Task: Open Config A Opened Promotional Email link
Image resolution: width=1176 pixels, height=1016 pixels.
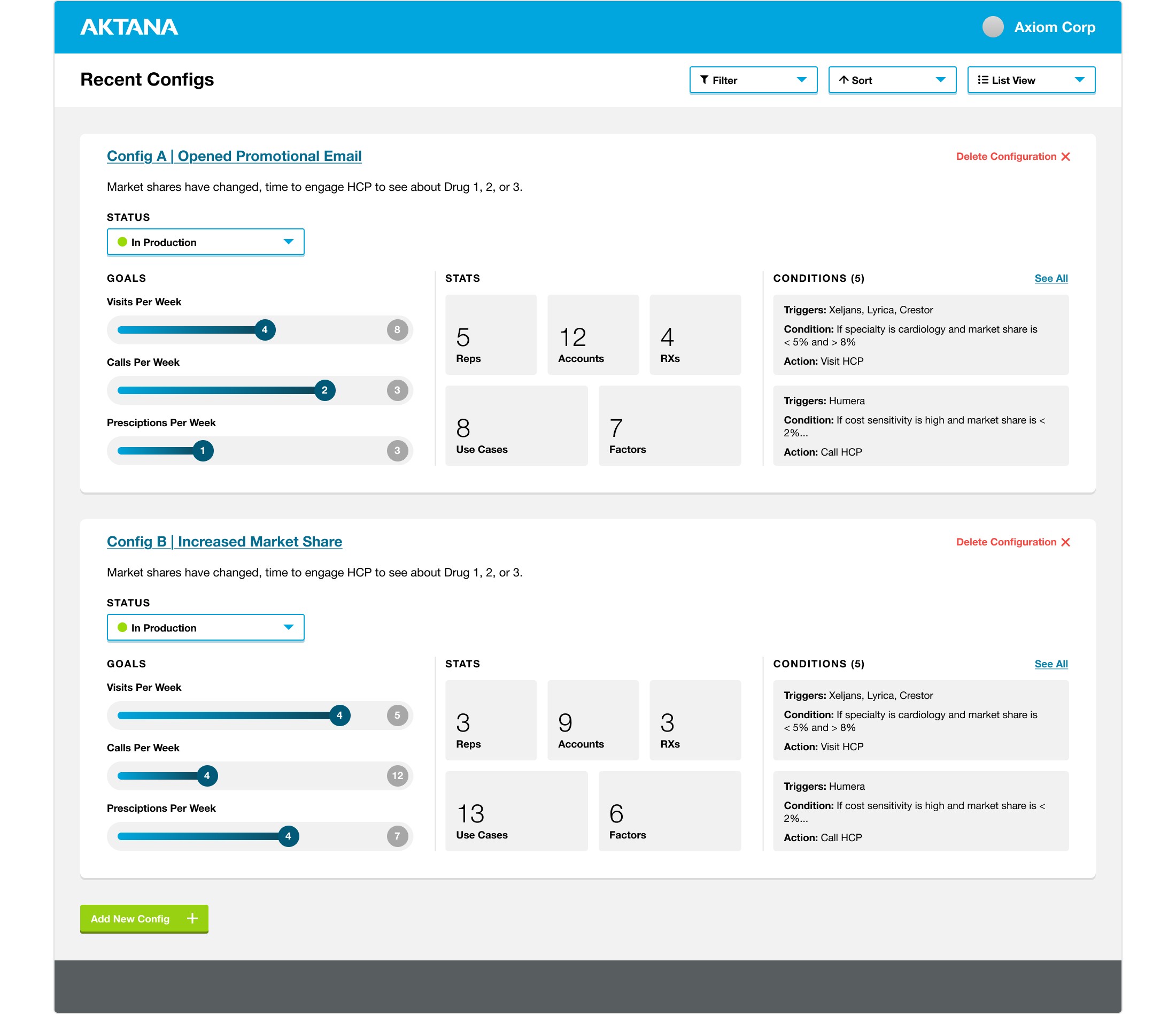Action: [234, 156]
